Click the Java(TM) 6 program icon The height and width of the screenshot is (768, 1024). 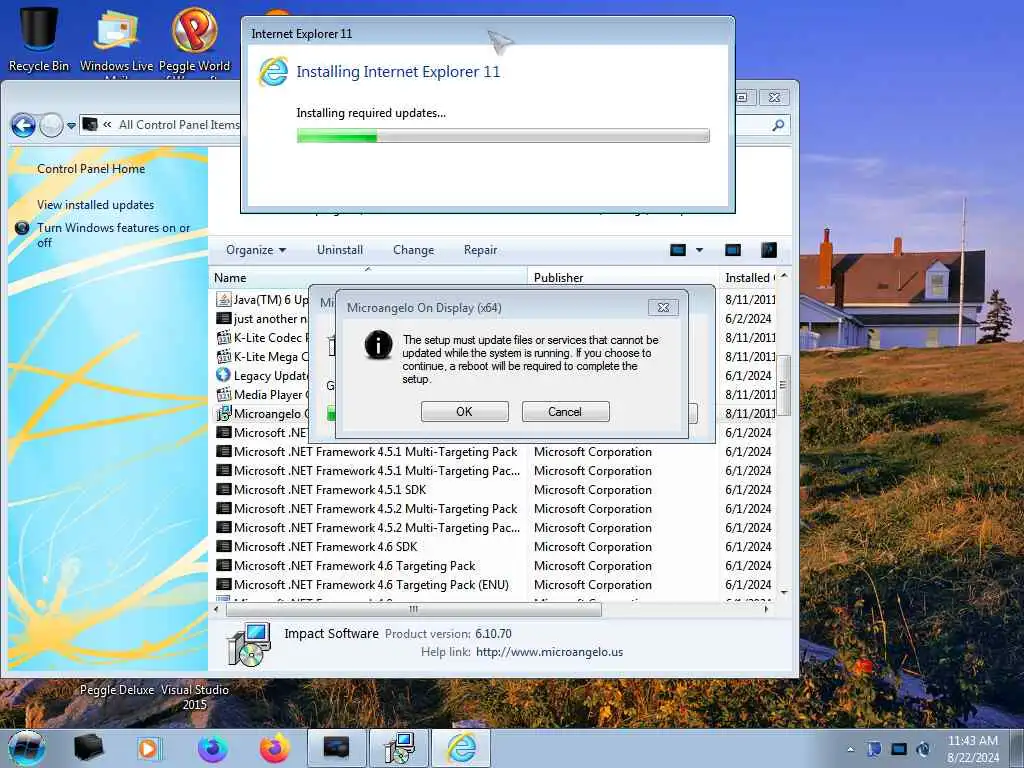pyautogui.click(x=223, y=300)
